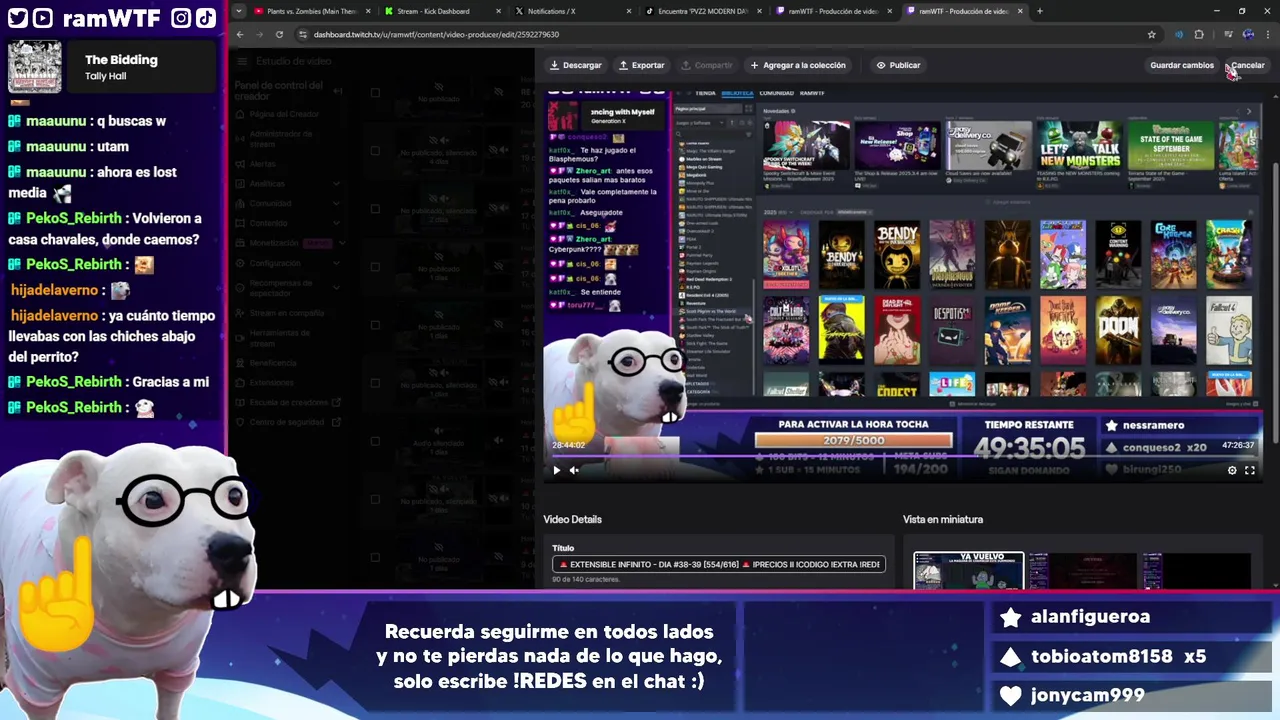The width and height of the screenshot is (1280, 720).
Task: Mute the video player volume
Action: coord(574,470)
